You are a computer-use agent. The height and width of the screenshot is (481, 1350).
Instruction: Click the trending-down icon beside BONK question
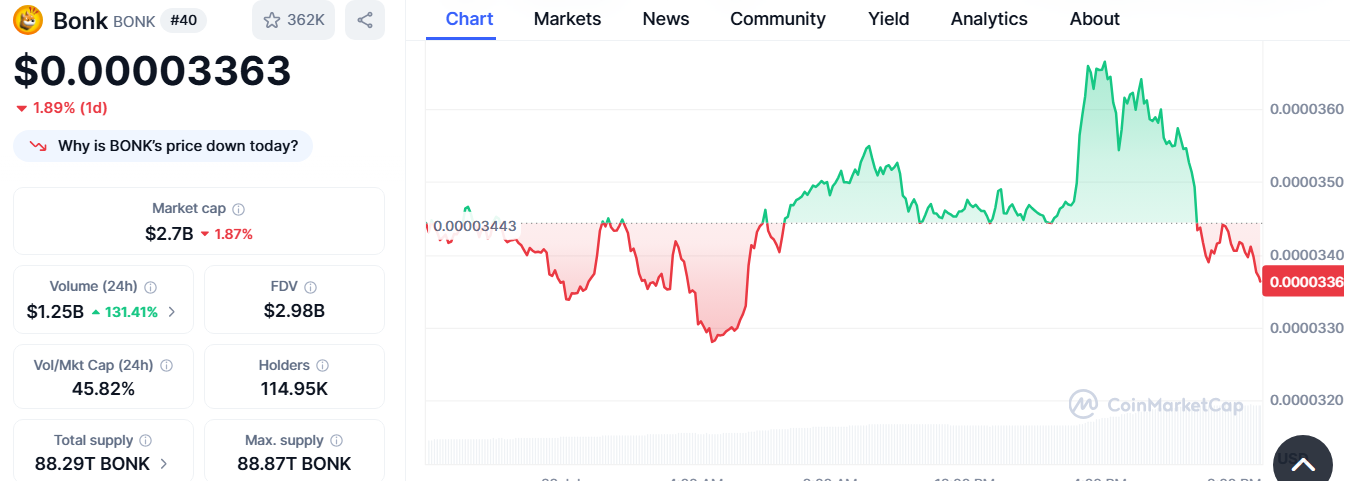[39, 146]
